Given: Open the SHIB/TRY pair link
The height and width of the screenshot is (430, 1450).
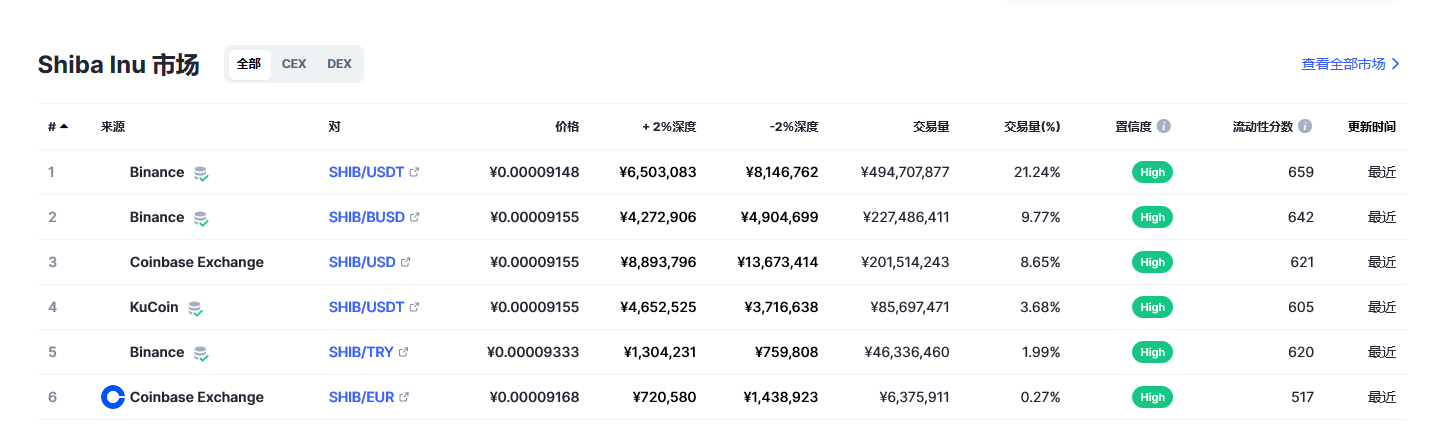Looking at the screenshot, I should (x=361, y=352).
